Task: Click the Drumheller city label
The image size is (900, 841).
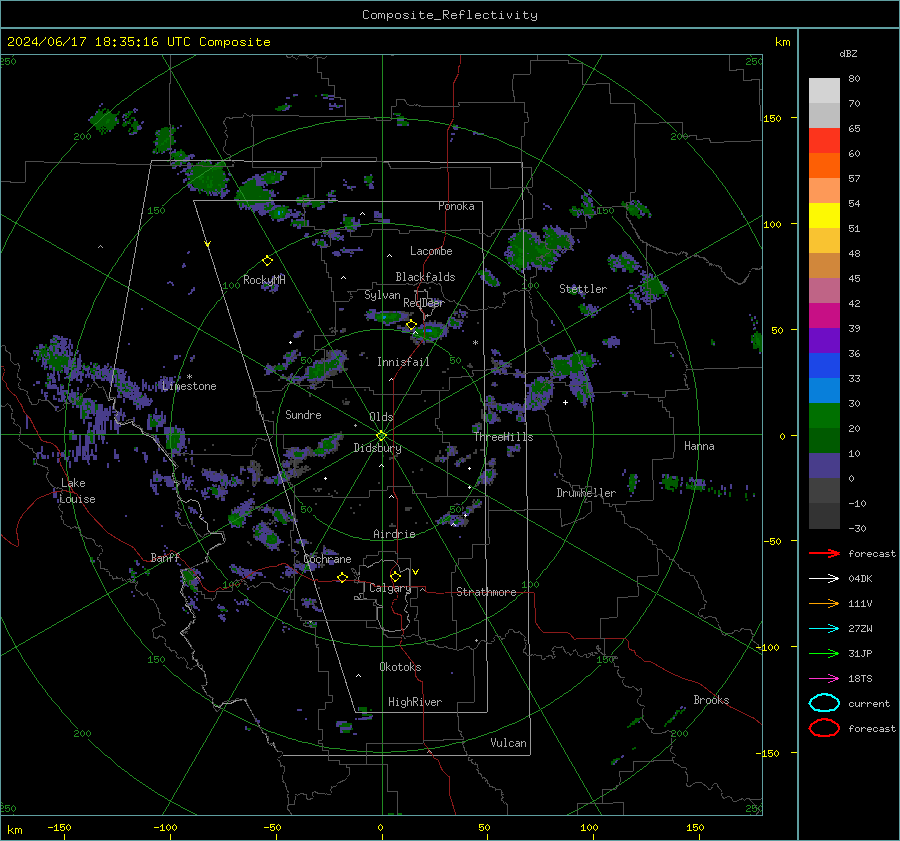Action: pyautogui.click(x=586, y=493)
